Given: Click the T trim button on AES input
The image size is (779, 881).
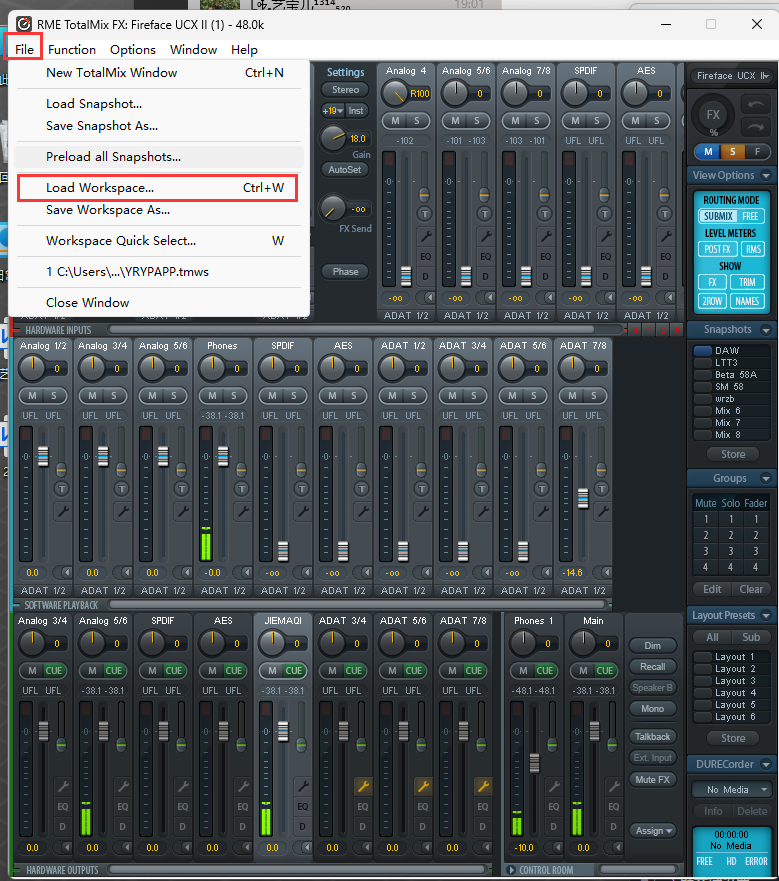Looking at the screenshot, I should point(665,214).
